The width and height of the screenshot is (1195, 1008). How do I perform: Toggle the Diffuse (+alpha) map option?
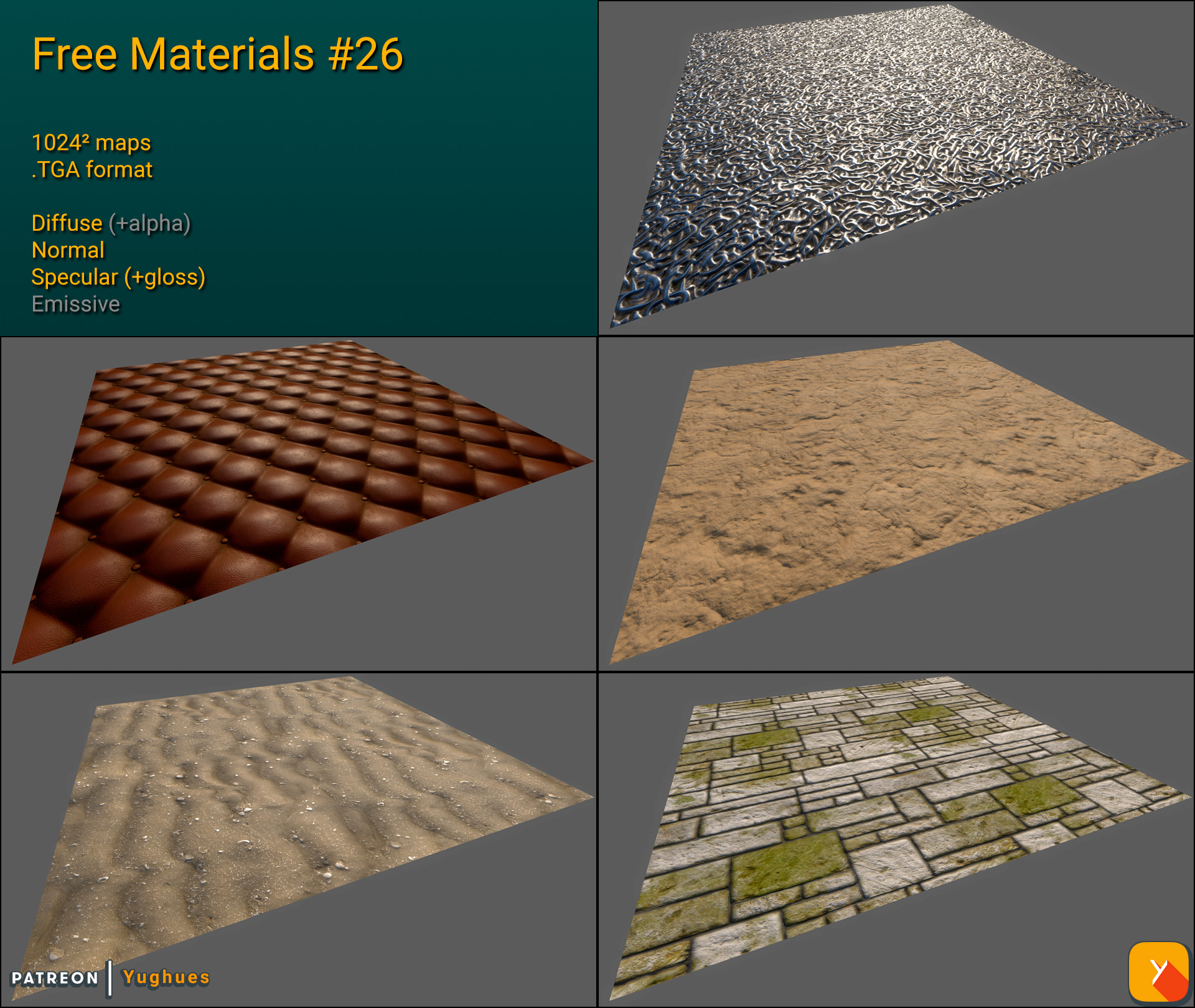click(110, 224)
